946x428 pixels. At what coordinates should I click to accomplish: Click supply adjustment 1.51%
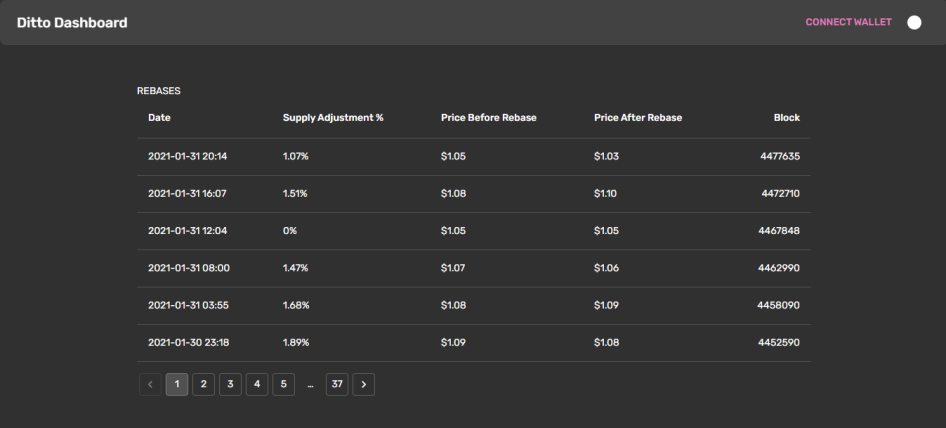coord(295,194)
